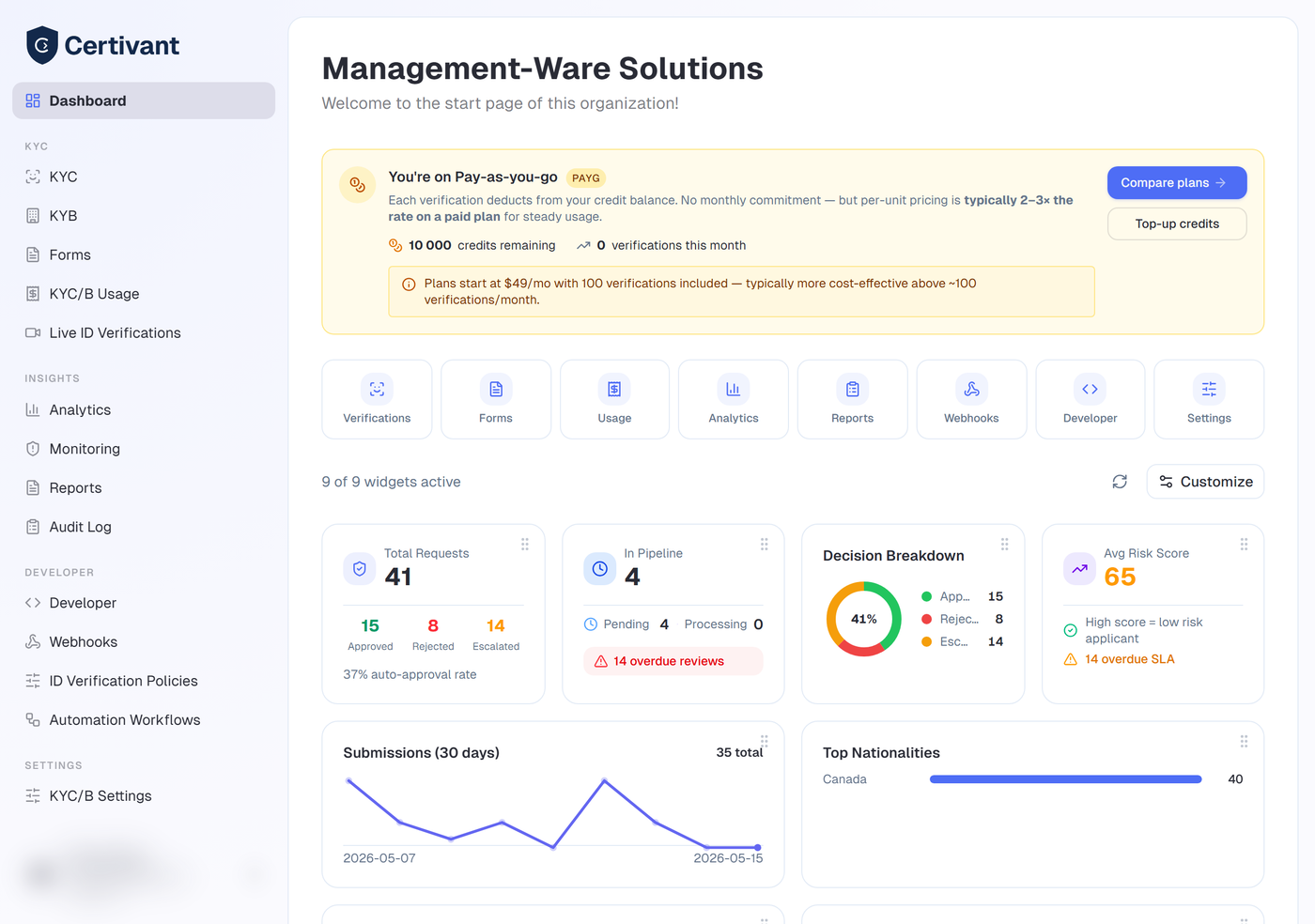Click the blurred user profile area
The height and width of the screenshot is (924, 1315).
[144, 873]
